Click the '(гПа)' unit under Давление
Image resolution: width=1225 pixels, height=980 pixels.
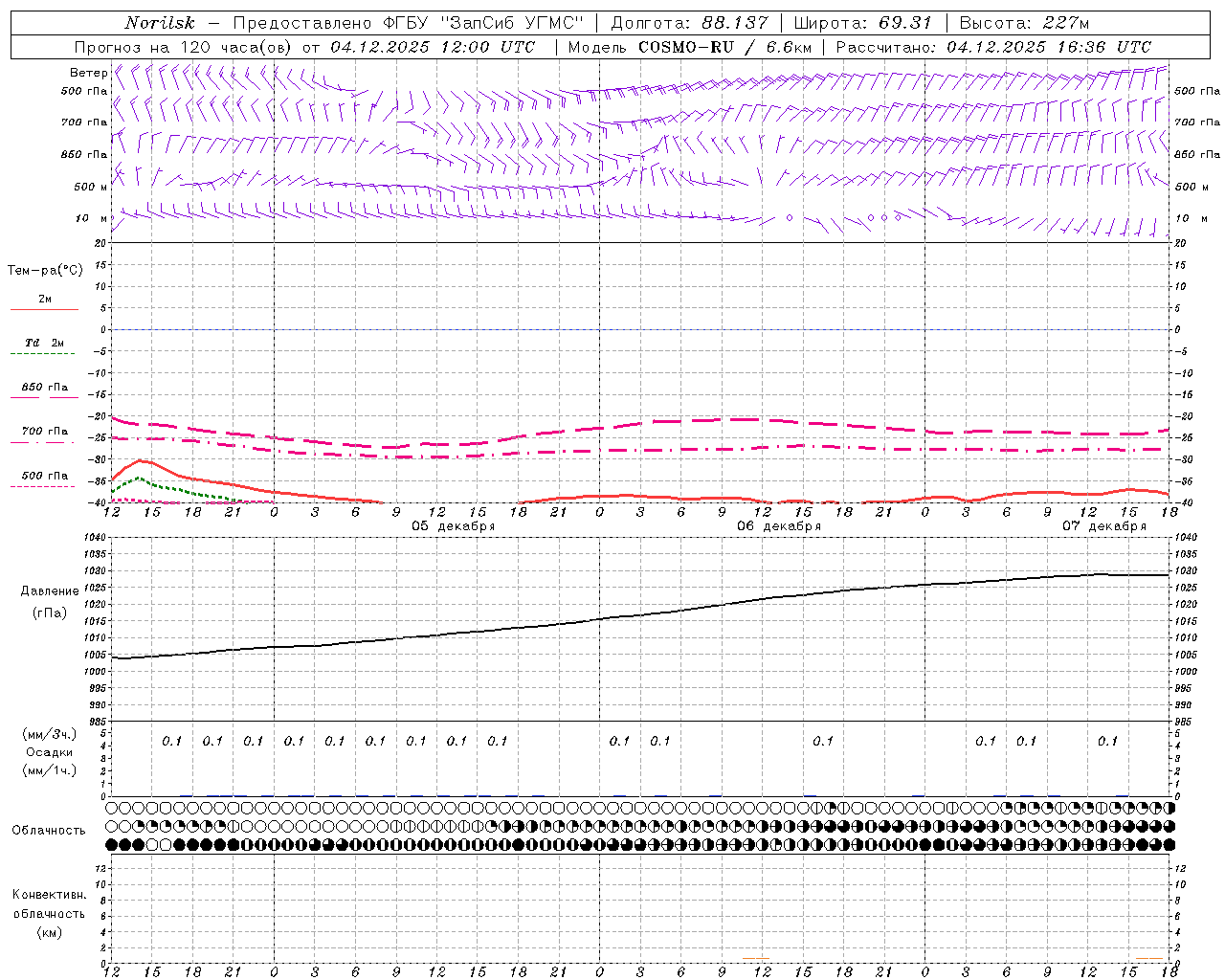pos(50,612)
